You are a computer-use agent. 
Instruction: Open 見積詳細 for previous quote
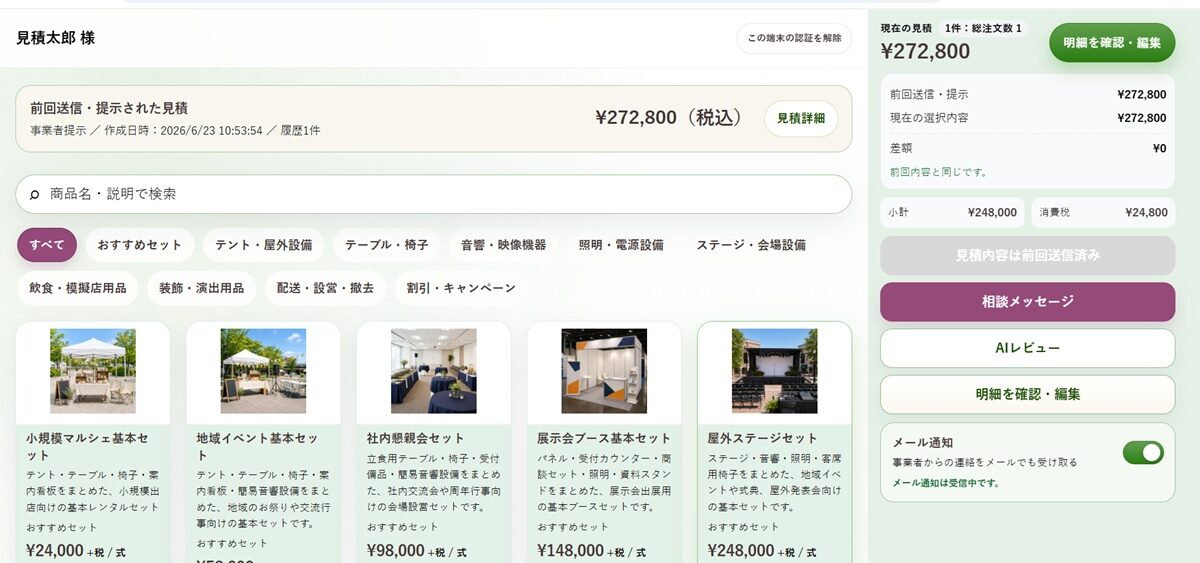[801, 118]
